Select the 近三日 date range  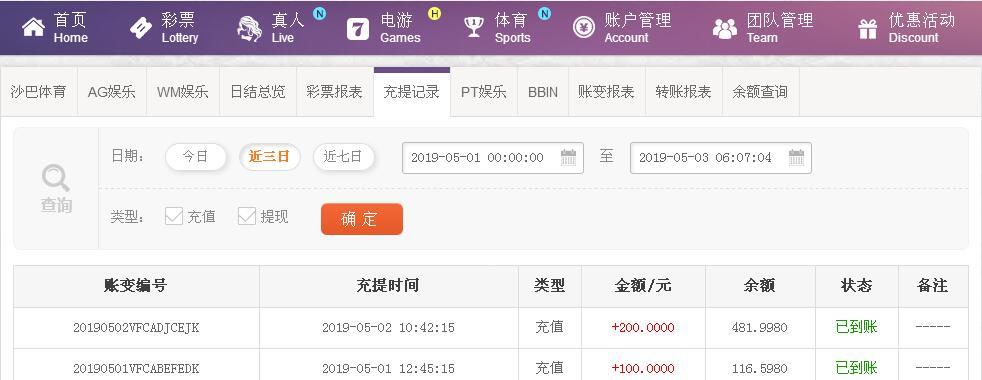[x=269, y=157]
